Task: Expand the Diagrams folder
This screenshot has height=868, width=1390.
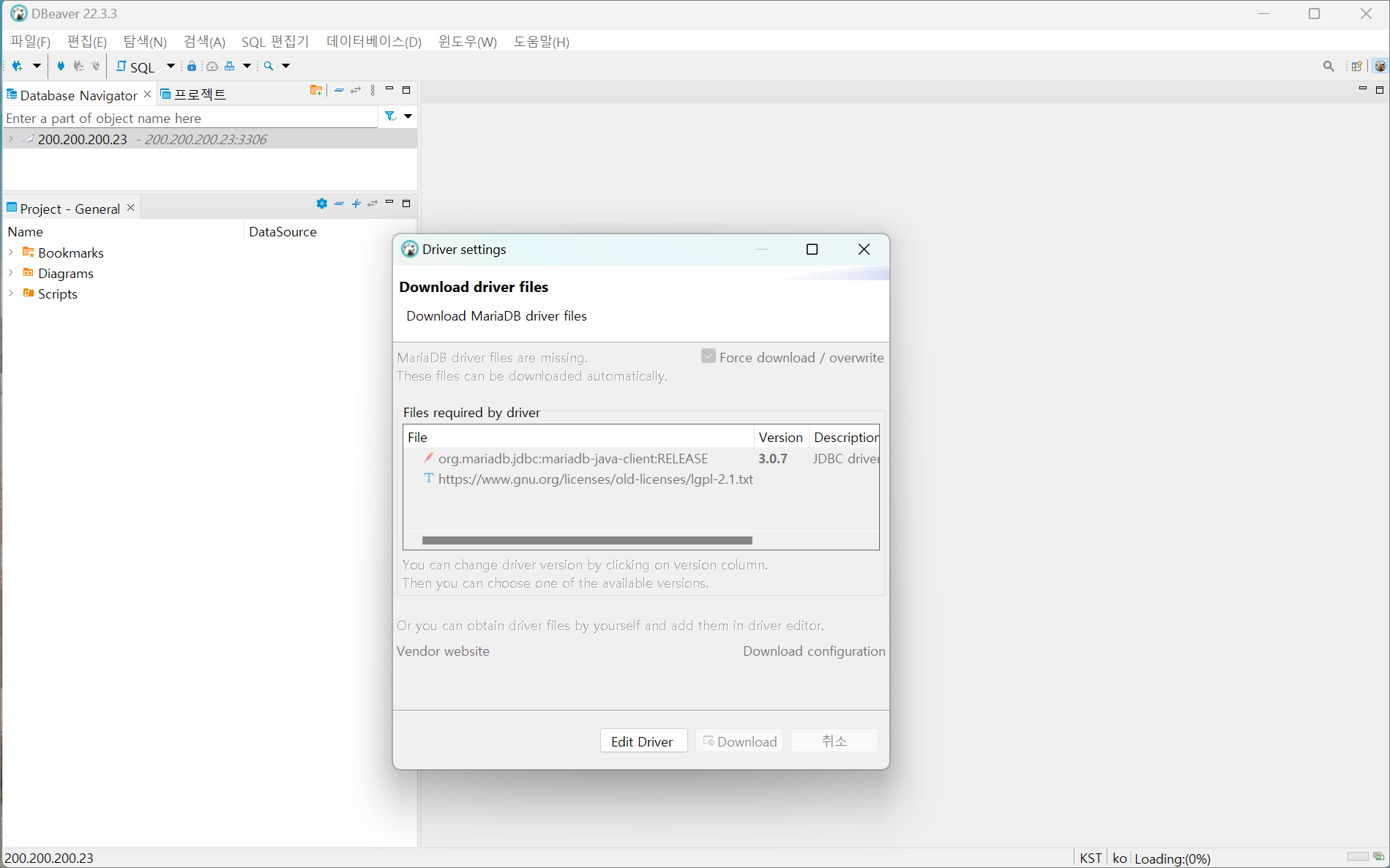Action: 11,273
